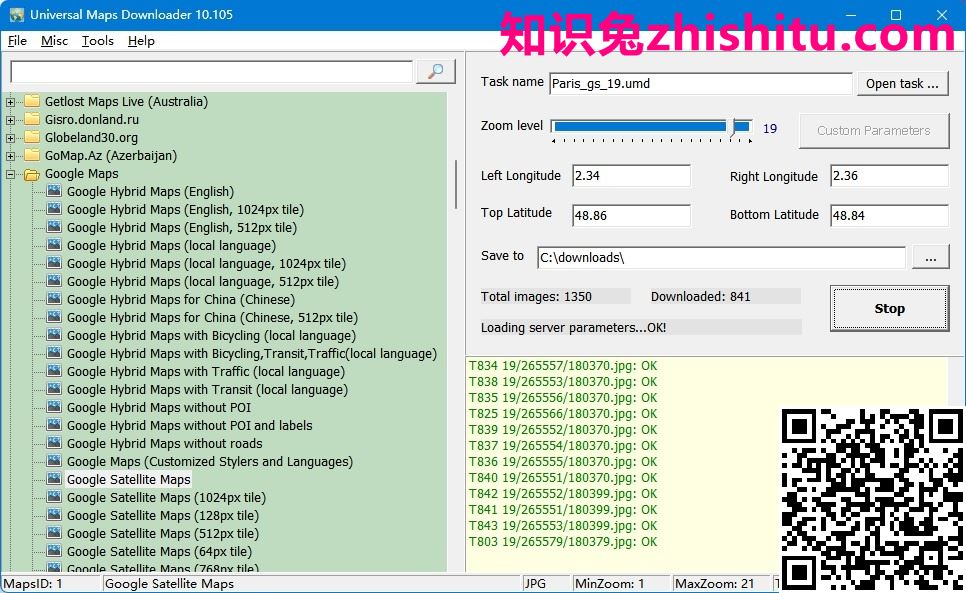The height and width of the screenshot is (593, 966).
Task: Click icon of Google Hybrid Maps without POI
Action: pos(54,407)
